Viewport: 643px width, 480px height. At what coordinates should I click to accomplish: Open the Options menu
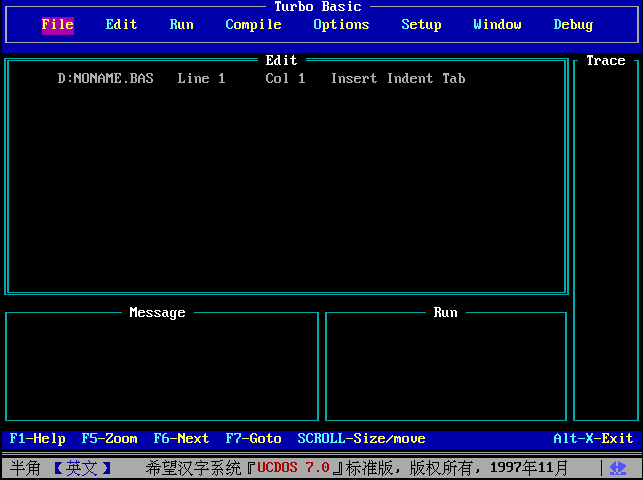coord(341,25)
